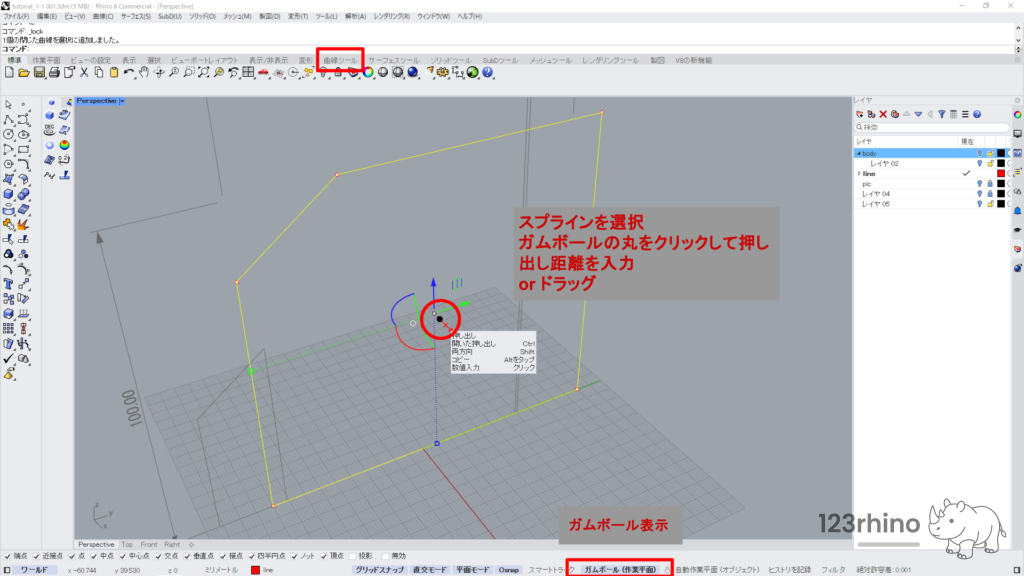Enable the 投影 osnap checkbox
The image size is (1024, 576).
tap(353, 556)
